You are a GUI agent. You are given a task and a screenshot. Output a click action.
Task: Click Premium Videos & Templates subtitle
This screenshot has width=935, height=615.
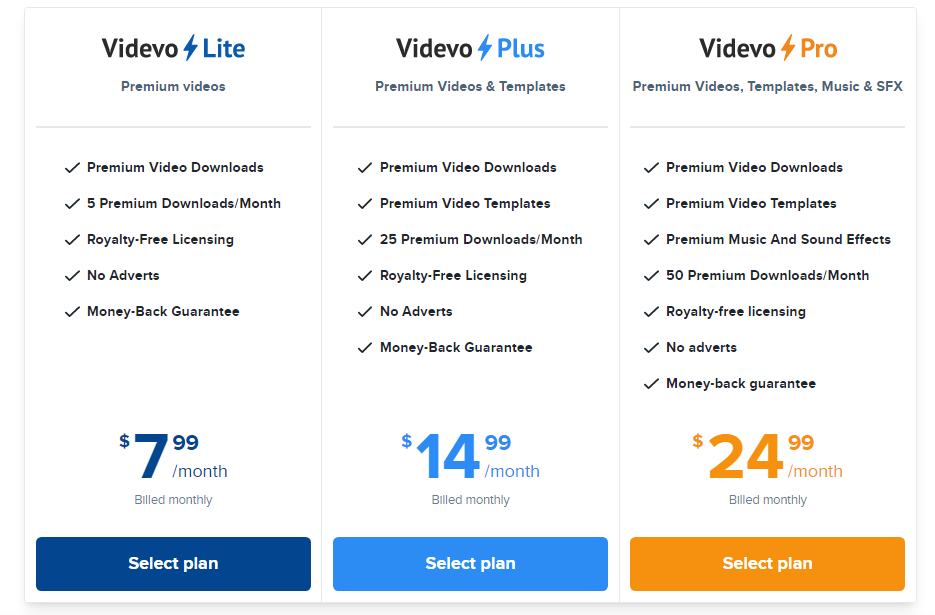click(470, 86)
